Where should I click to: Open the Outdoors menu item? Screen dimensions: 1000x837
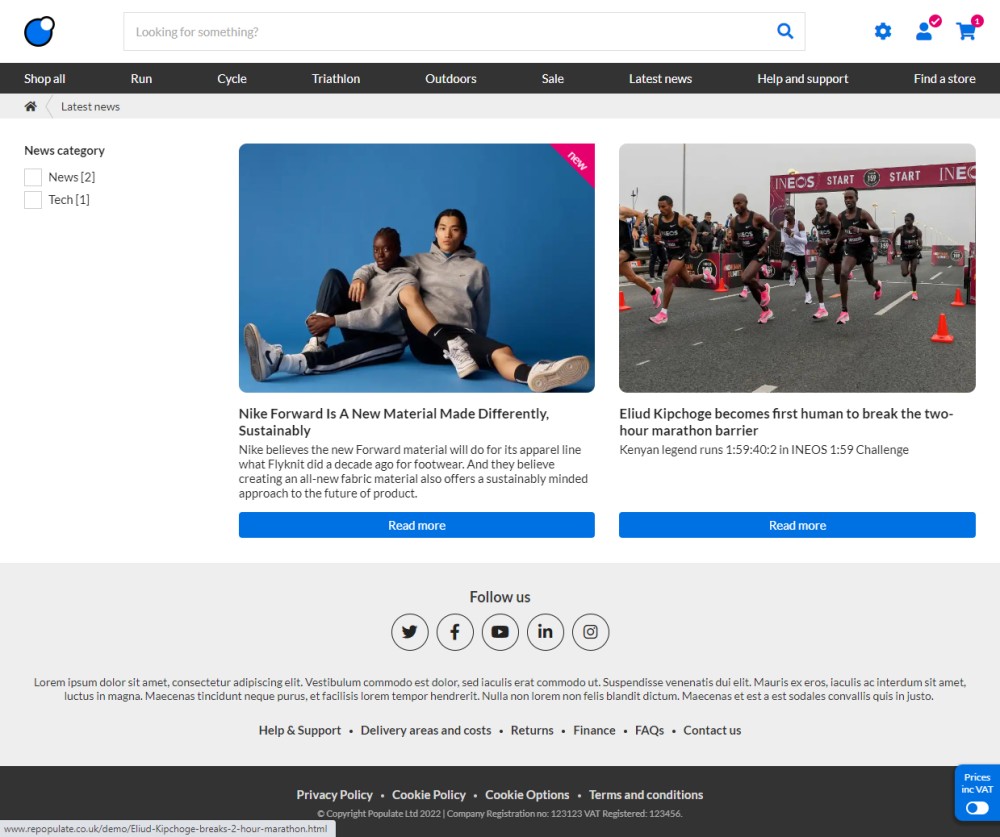[451, 78]
